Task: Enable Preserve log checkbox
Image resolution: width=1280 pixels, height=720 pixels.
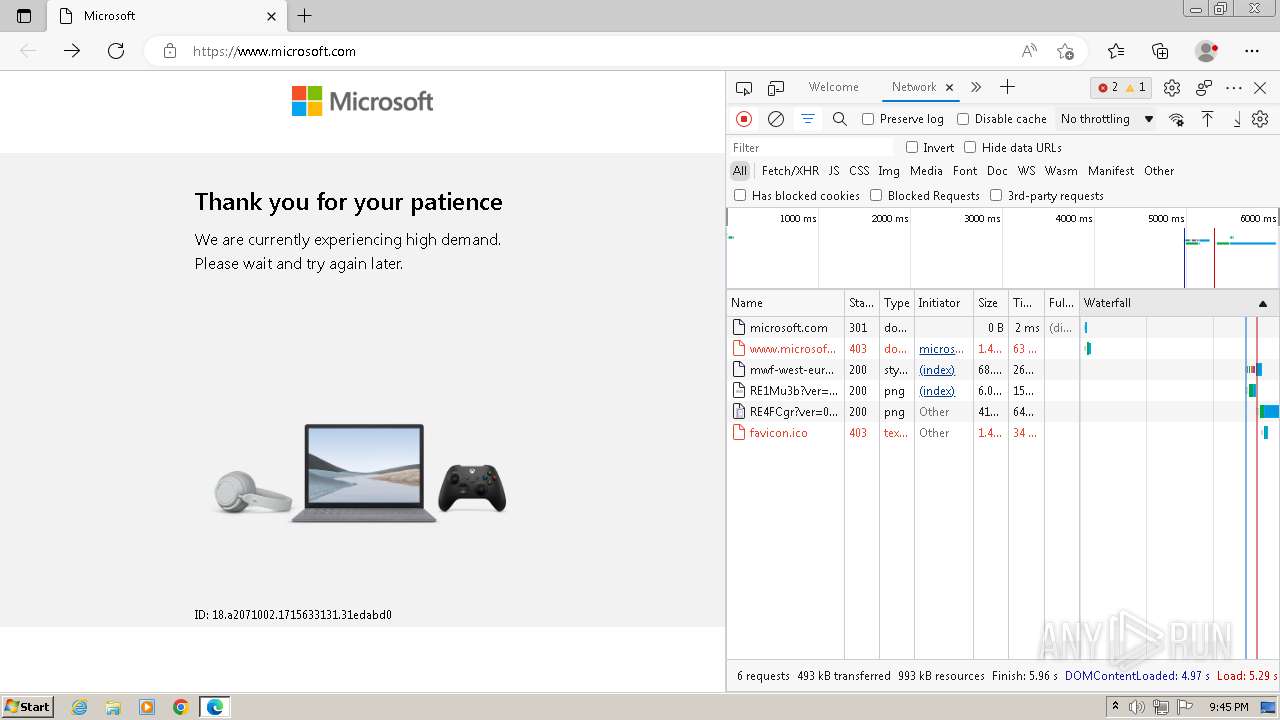Action: click(x=868, y=119)
